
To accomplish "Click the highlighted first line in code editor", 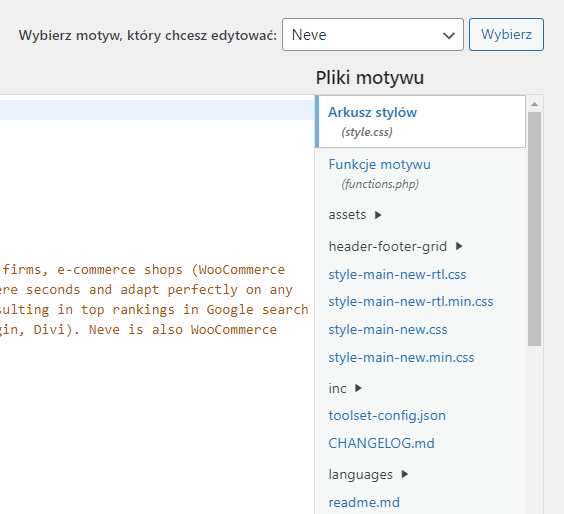I will click(x=157, y=110).
